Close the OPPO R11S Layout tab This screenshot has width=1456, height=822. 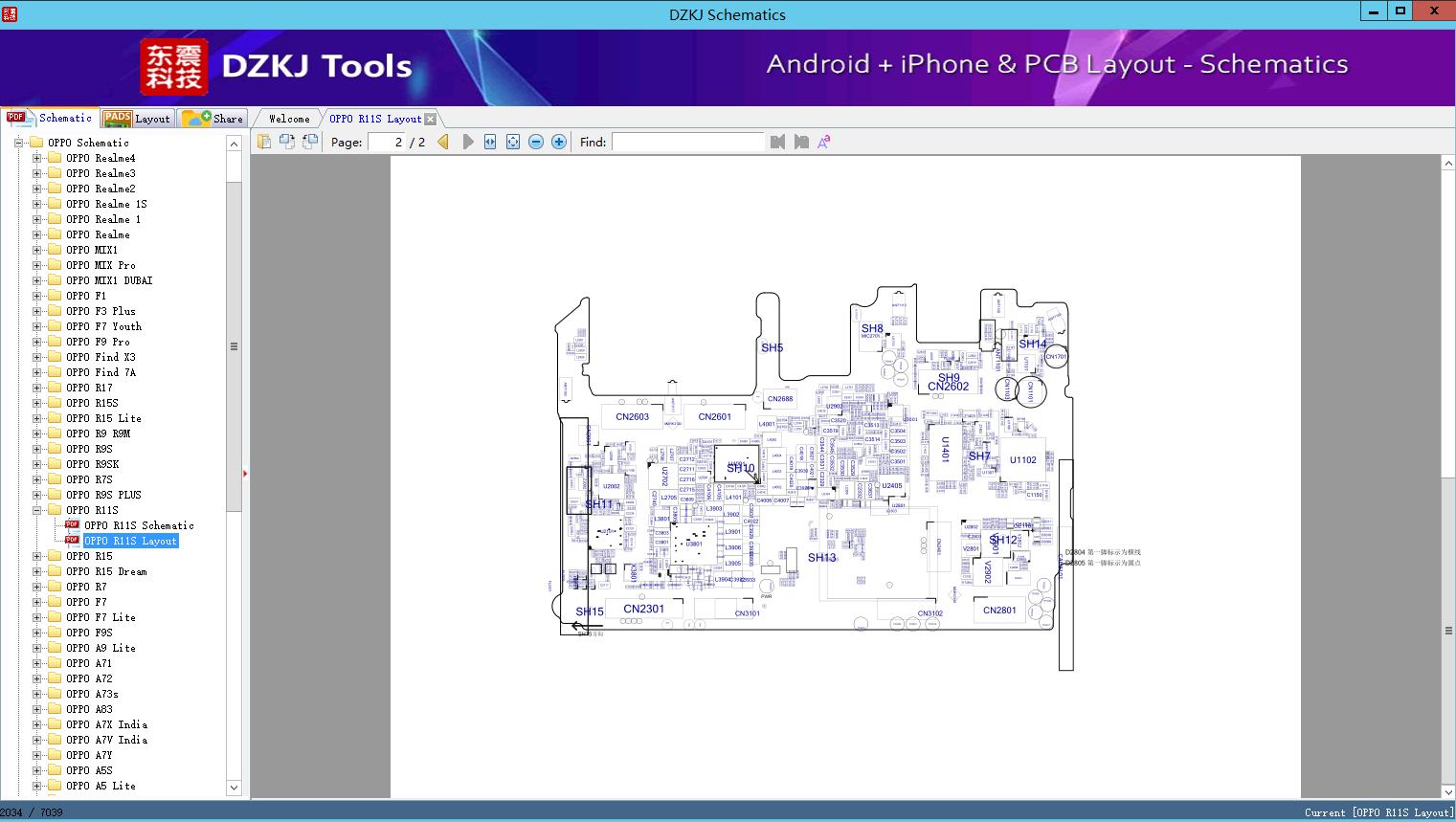(x=431, y=119)
